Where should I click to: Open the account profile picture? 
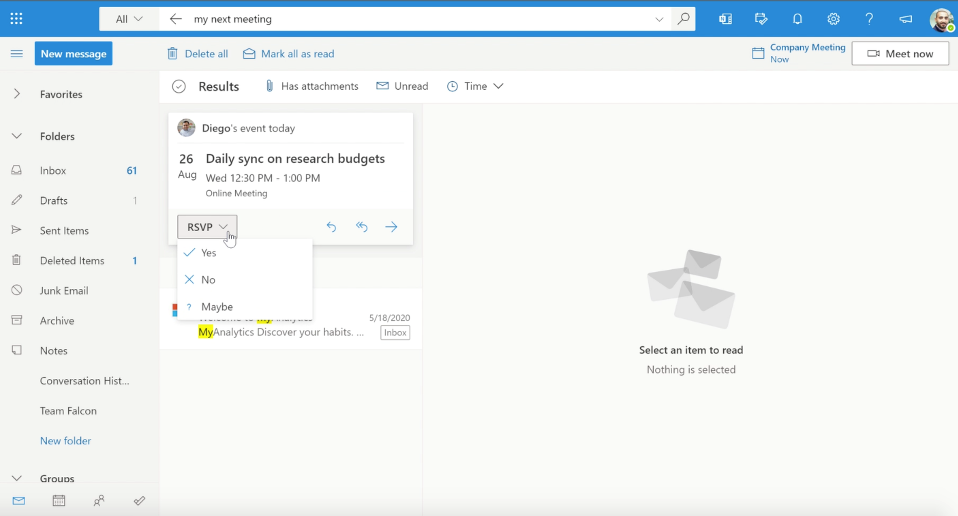click(942, 20)
